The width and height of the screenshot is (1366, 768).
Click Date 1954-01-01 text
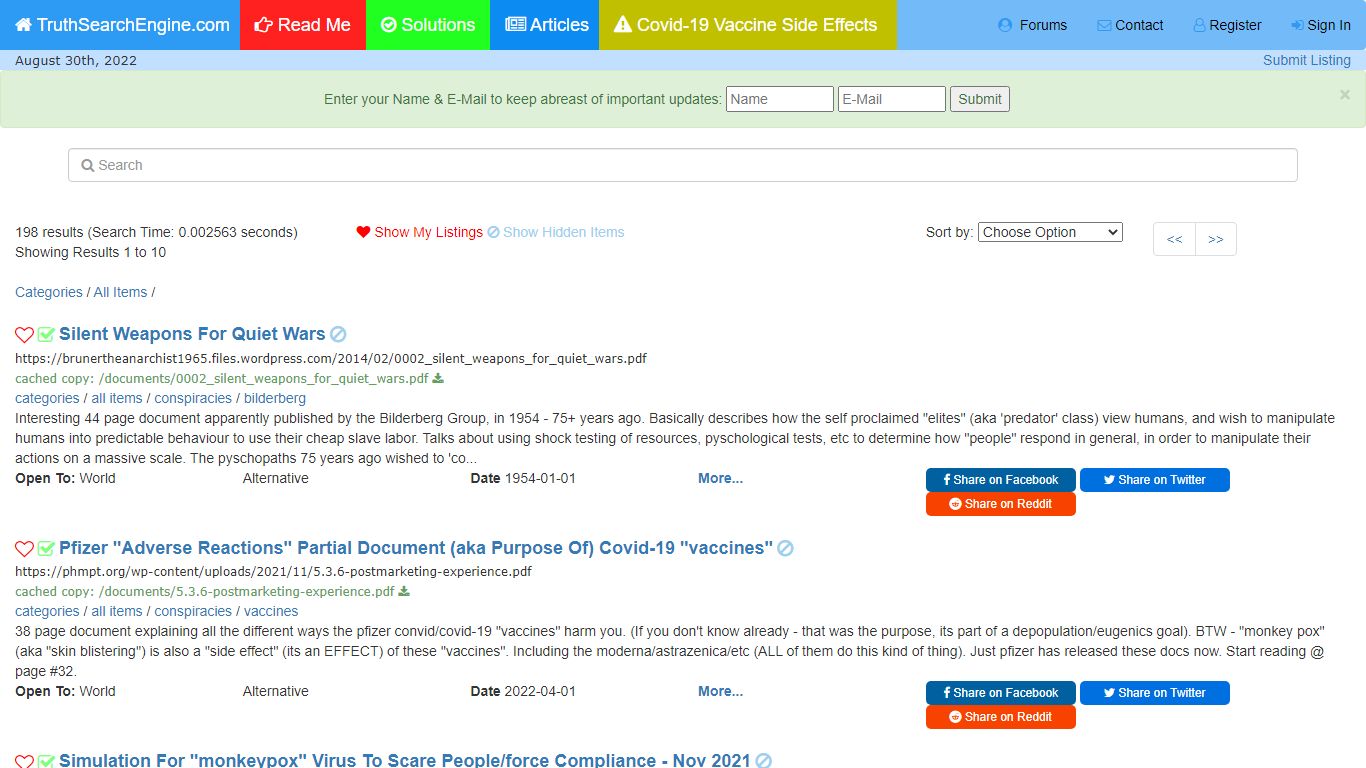pos(523,478)
